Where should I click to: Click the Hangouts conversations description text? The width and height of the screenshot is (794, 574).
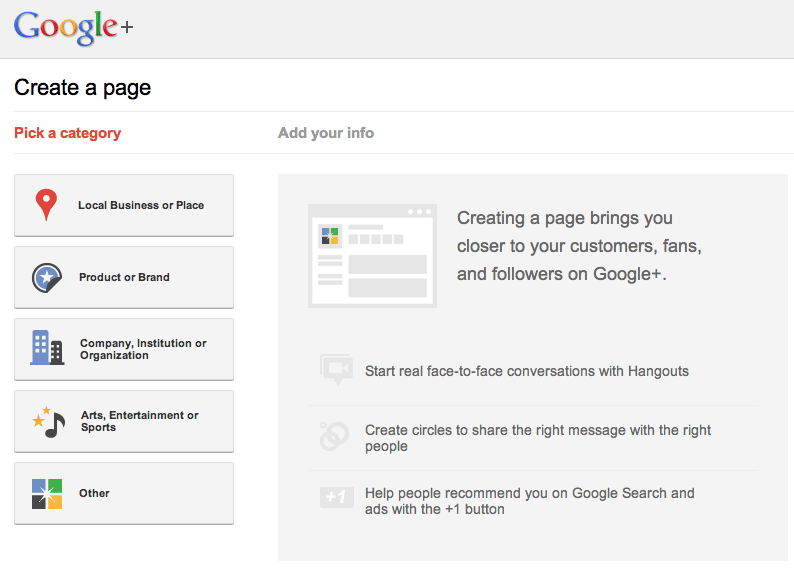click(x=526, y=371)
